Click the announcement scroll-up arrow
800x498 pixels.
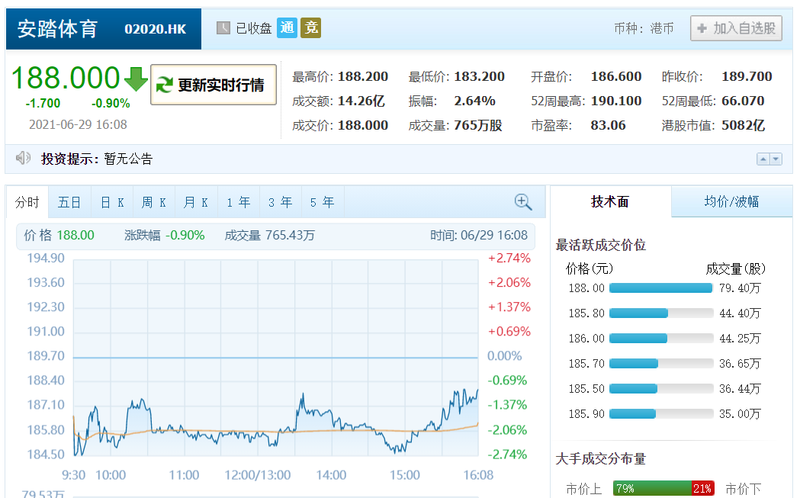(763, 159)
